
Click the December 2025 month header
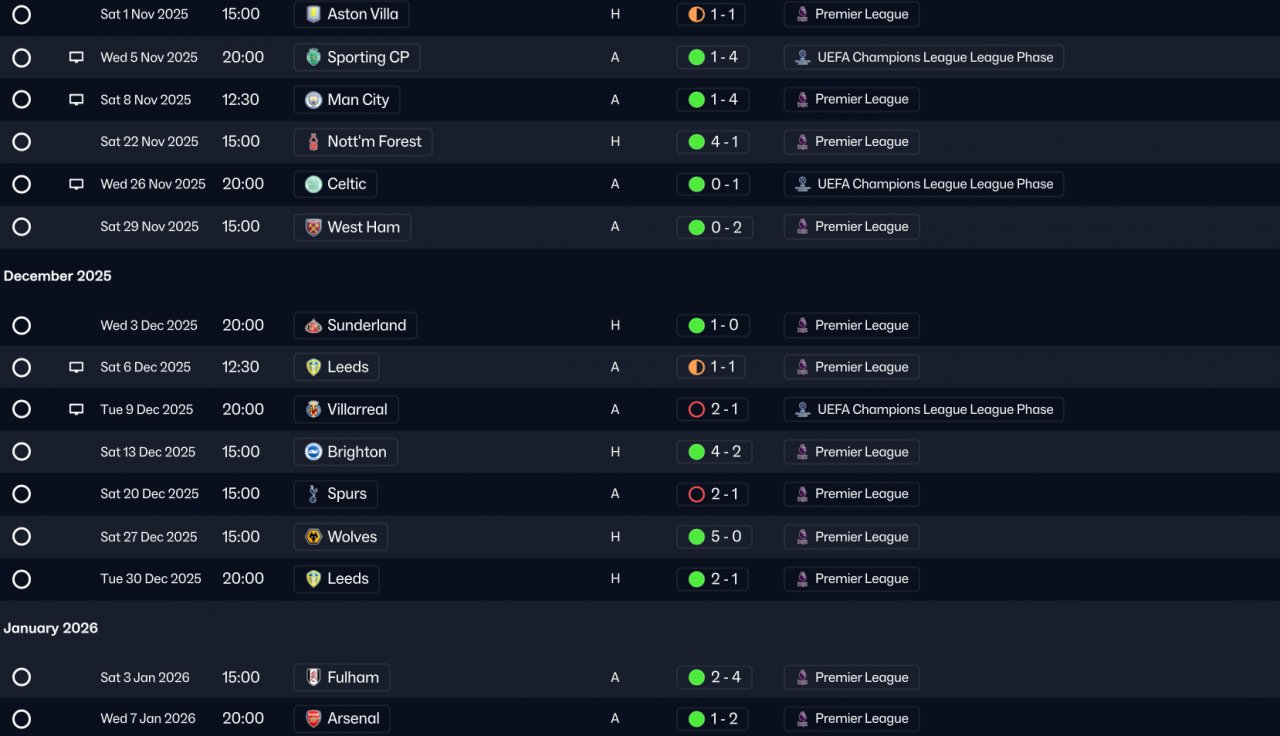pos(58,276)
